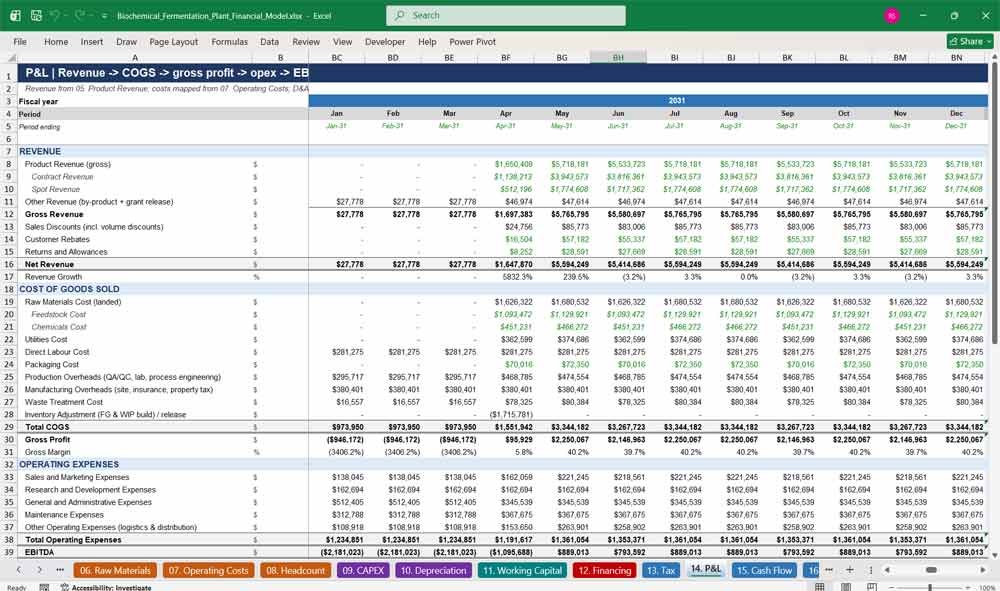1000x591 pixels.
Task: Select the 2031 fiscal year header cell
Action: coord(649,101)
